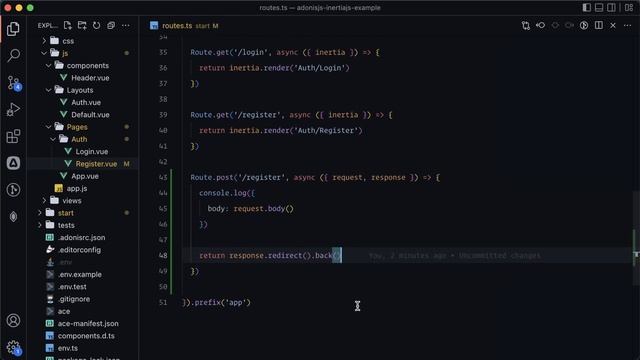Toggle secondary side bar layout
Screen dimensions: 640x360
611,8
